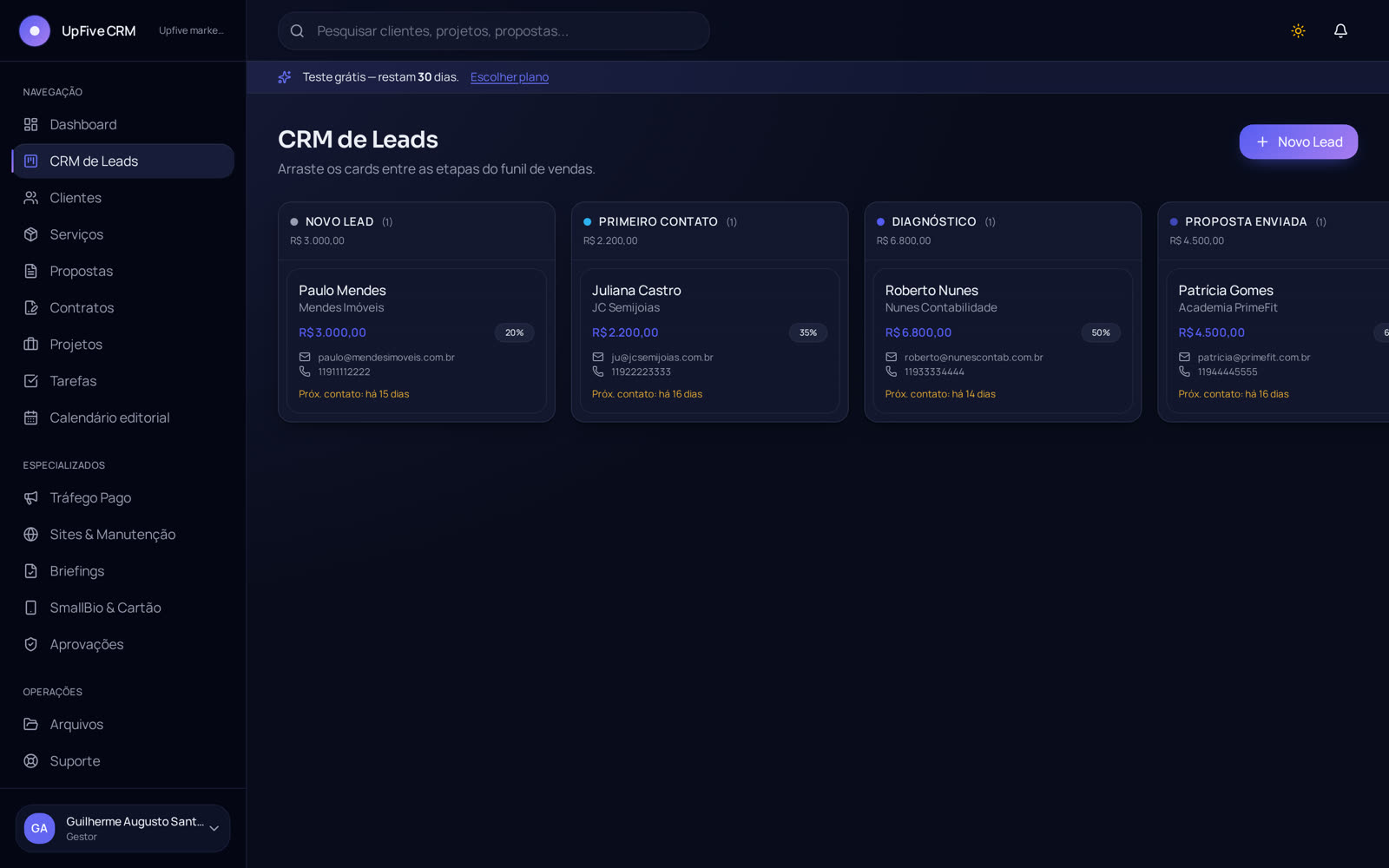Click phone number 11922223333
This screenshot has width=1389, height=868.
(x=641, y=372)
